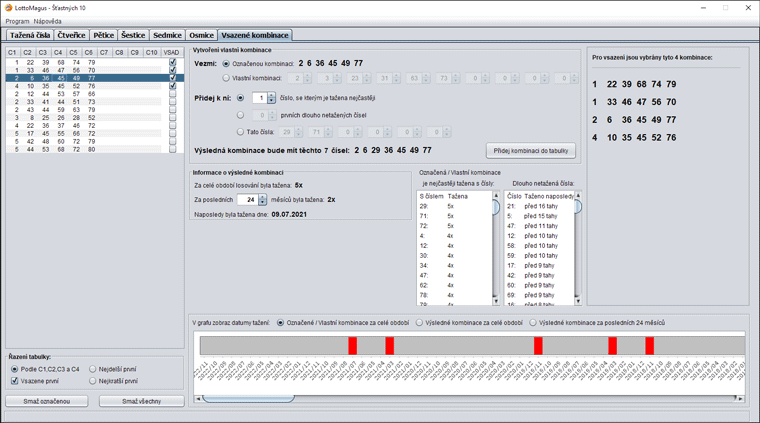Click the red draw marker near 2021/07
This screenshot has height=423, width=760.
[352, 346]
